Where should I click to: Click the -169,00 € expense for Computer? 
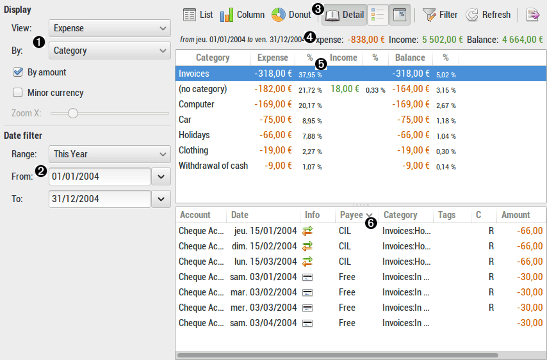273,104
